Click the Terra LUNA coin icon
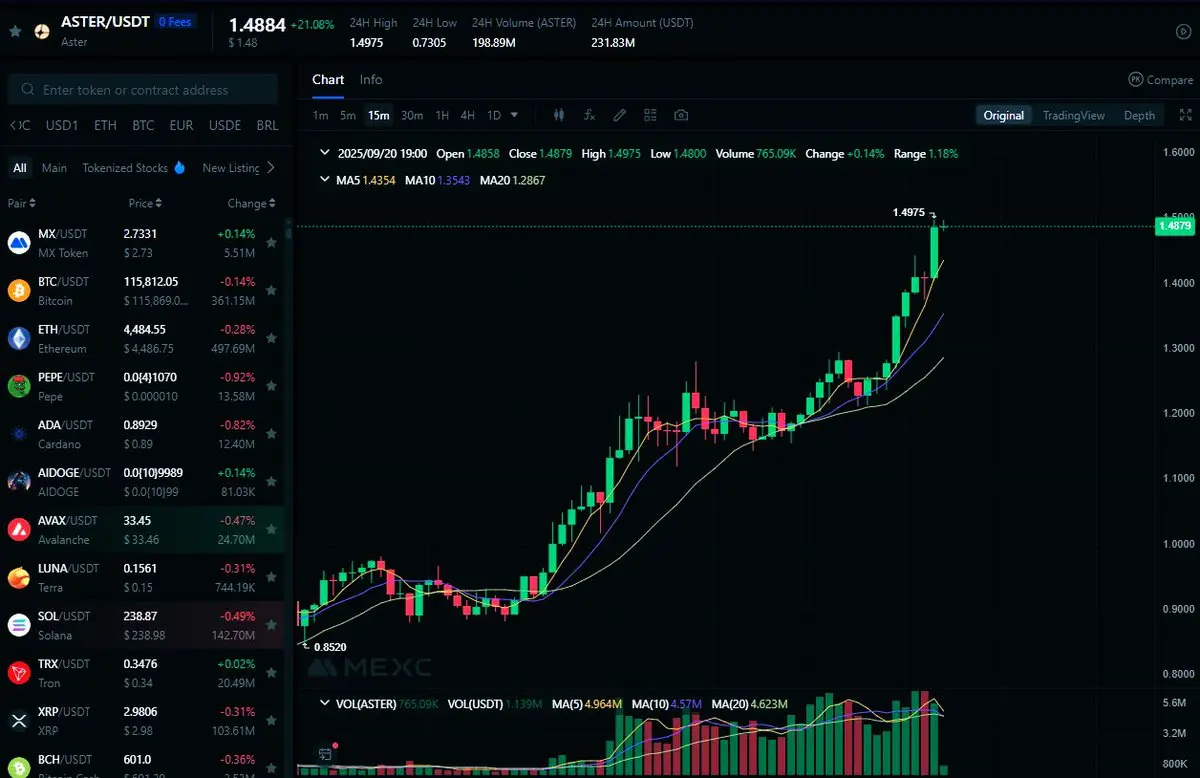1200x778 pixels. point(19,577)
